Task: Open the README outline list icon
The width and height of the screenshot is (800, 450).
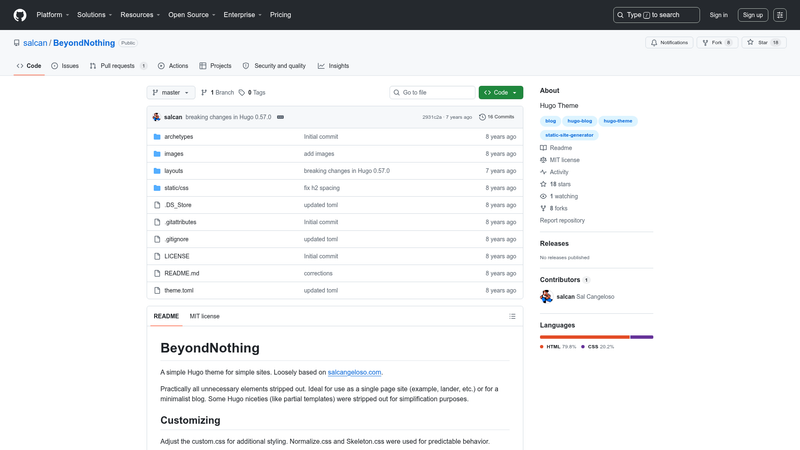Action: coord(512,316)
